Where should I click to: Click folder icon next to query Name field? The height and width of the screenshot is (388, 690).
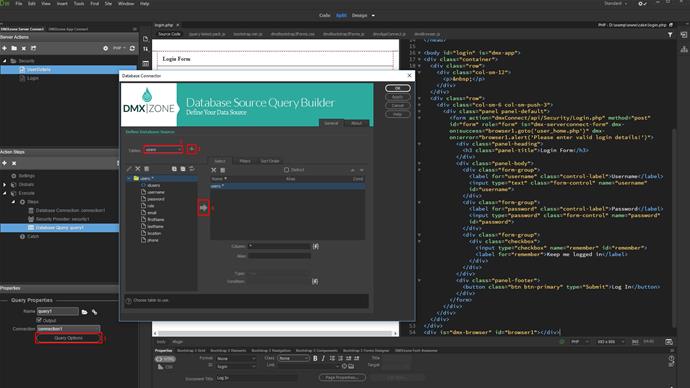tap(84, 312)
